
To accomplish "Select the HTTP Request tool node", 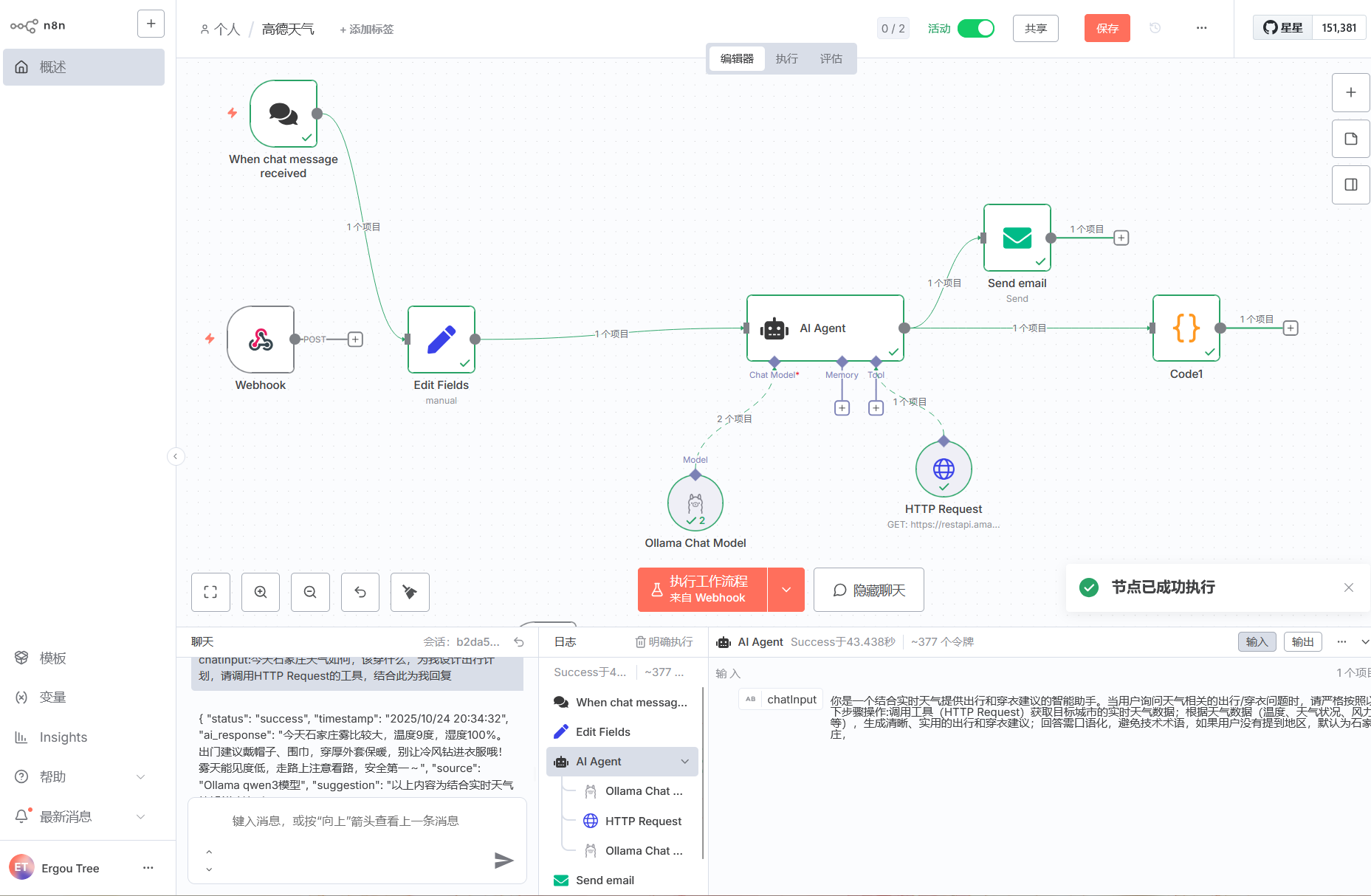I will 944,469.
